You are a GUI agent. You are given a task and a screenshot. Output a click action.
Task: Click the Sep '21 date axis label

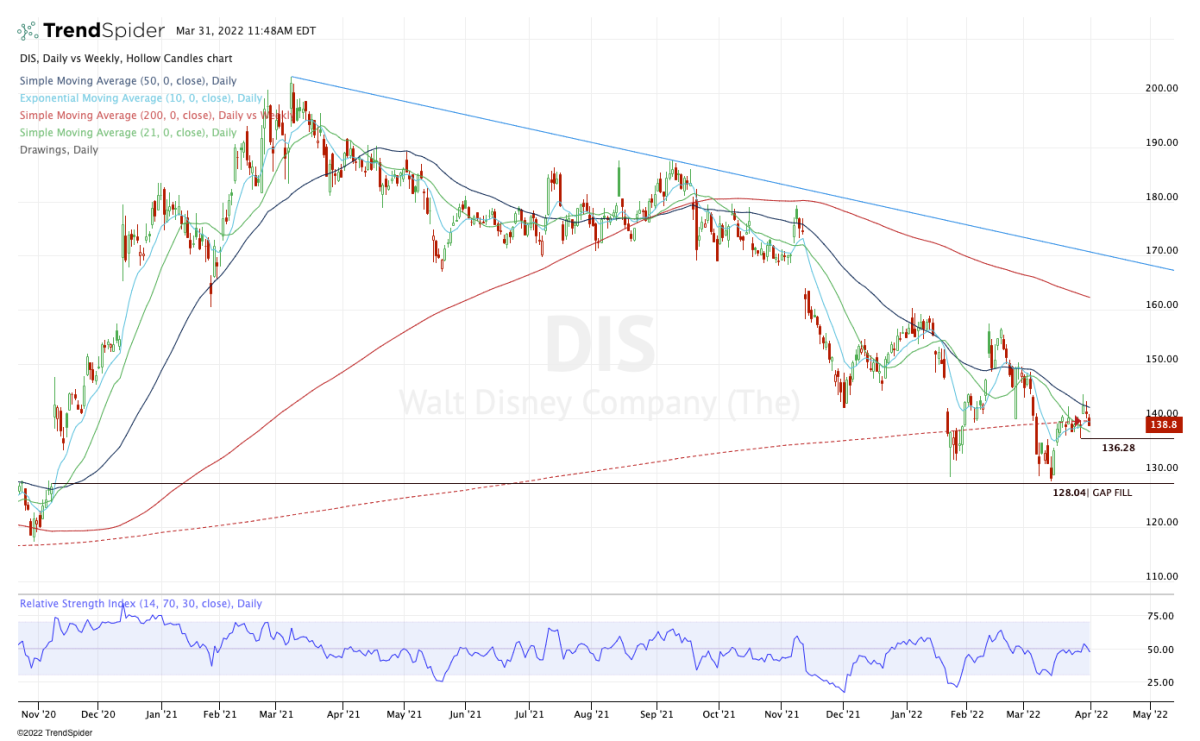[x=657, y=715]
